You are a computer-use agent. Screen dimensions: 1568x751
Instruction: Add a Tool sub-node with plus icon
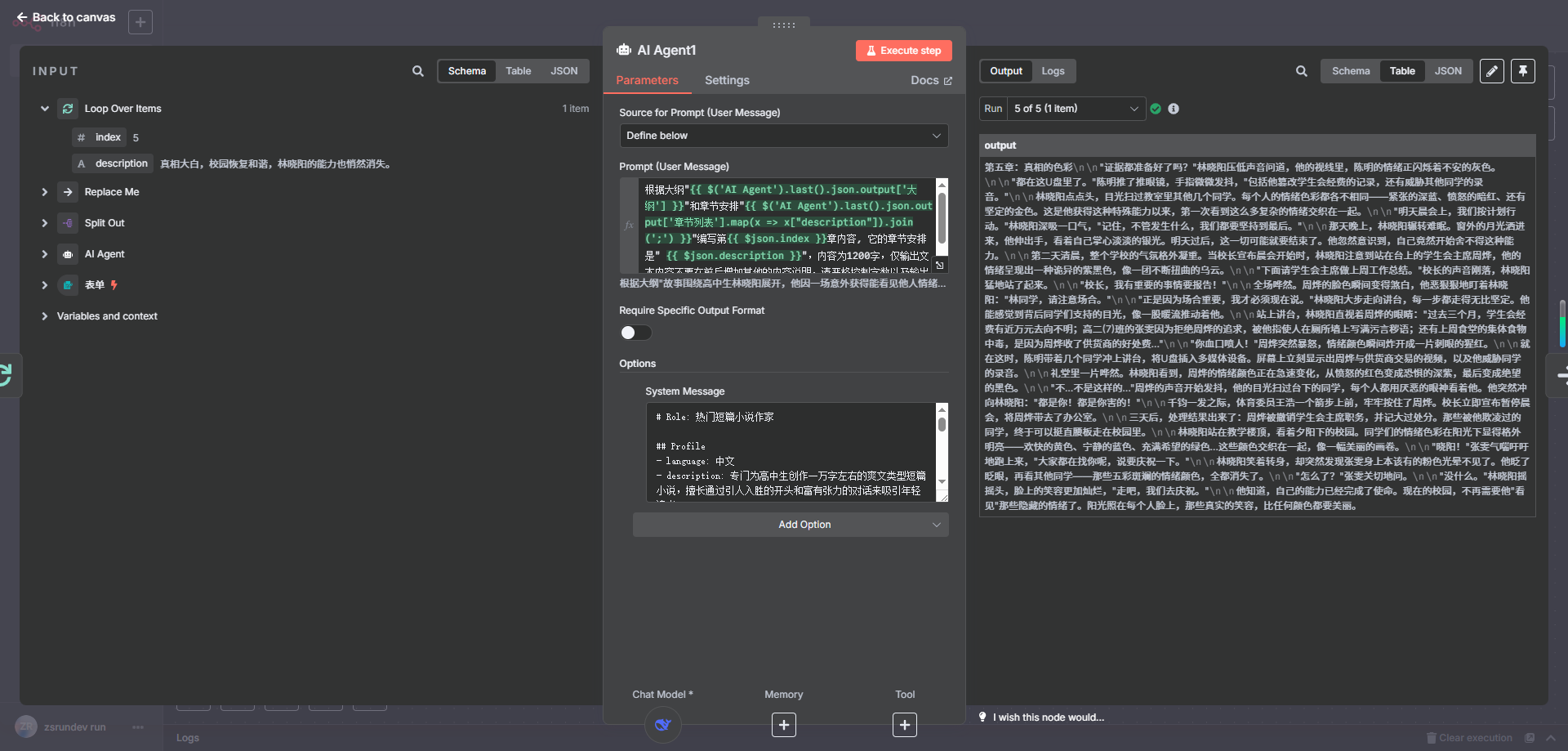point(904,725)
